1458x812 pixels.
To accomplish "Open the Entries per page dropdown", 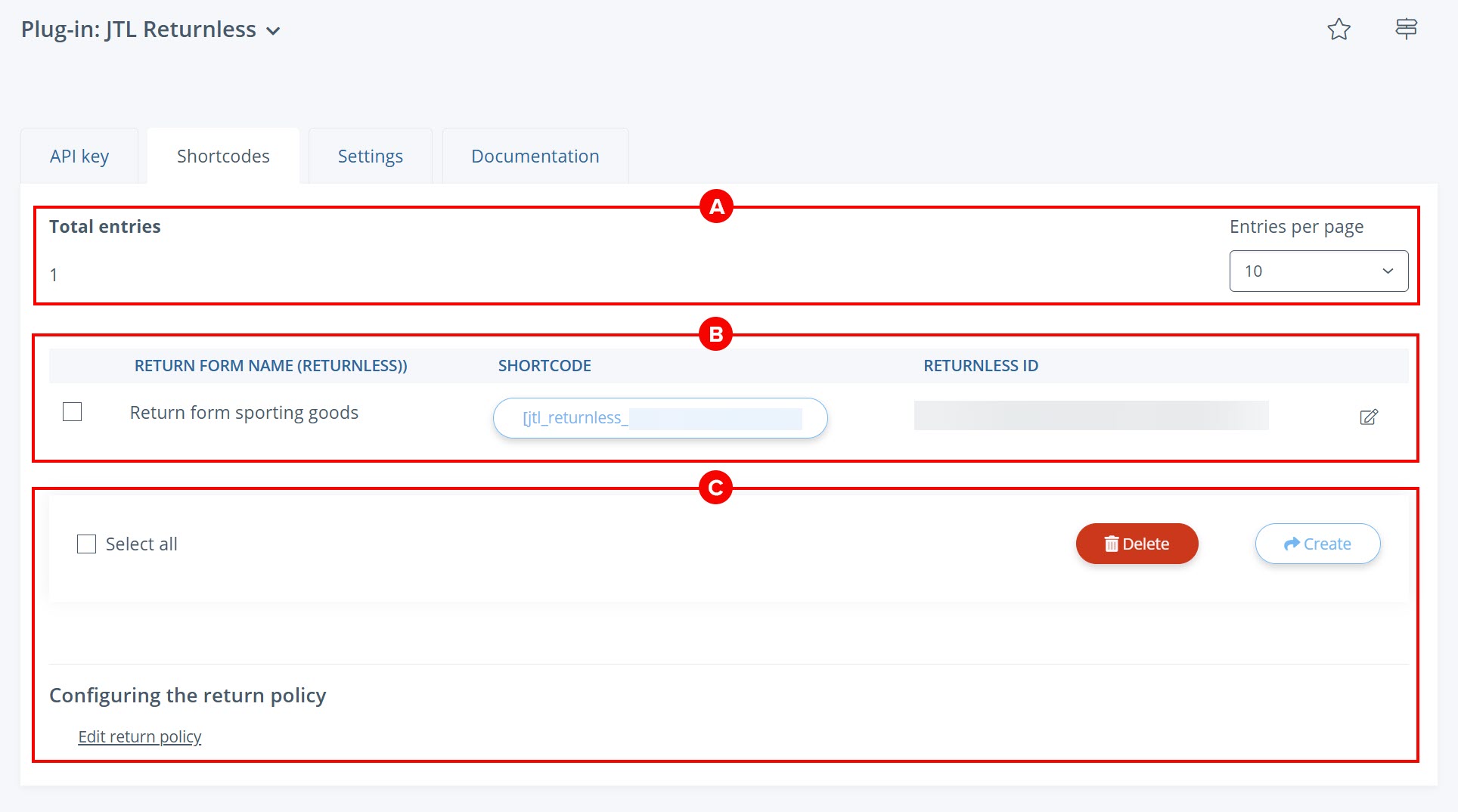I will tap(1318, 271).
